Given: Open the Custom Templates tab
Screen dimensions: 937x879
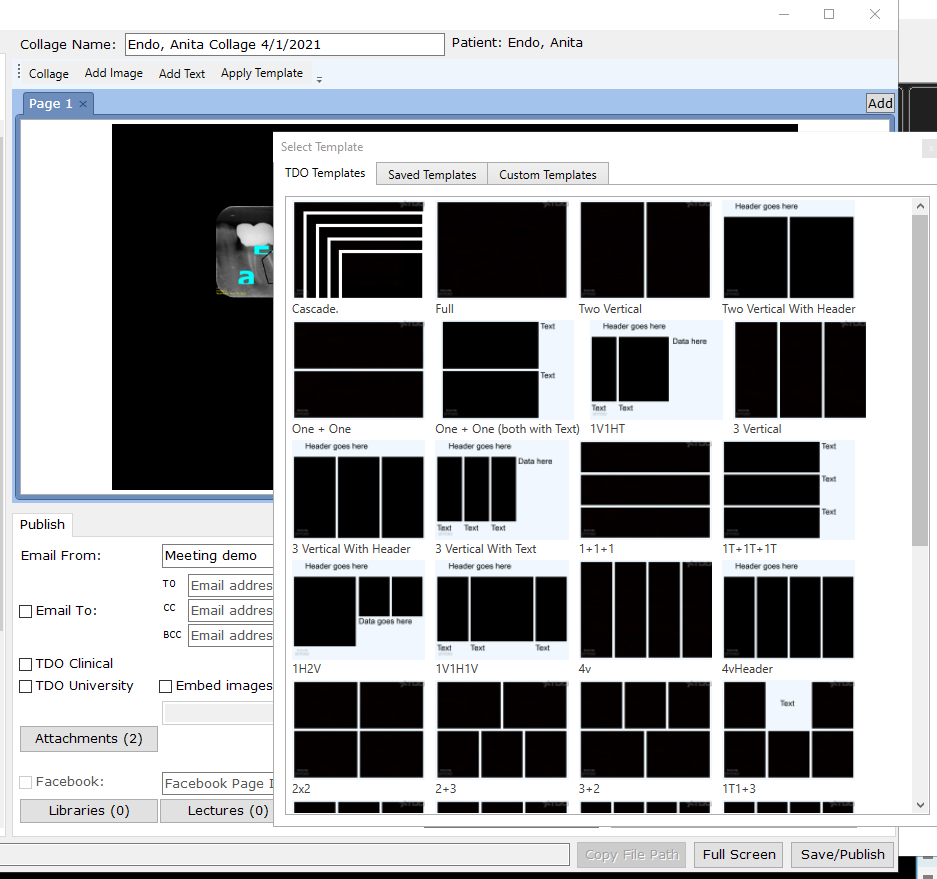Looking at the screenshot, I should pyautogui.click(x=547, y=174).
